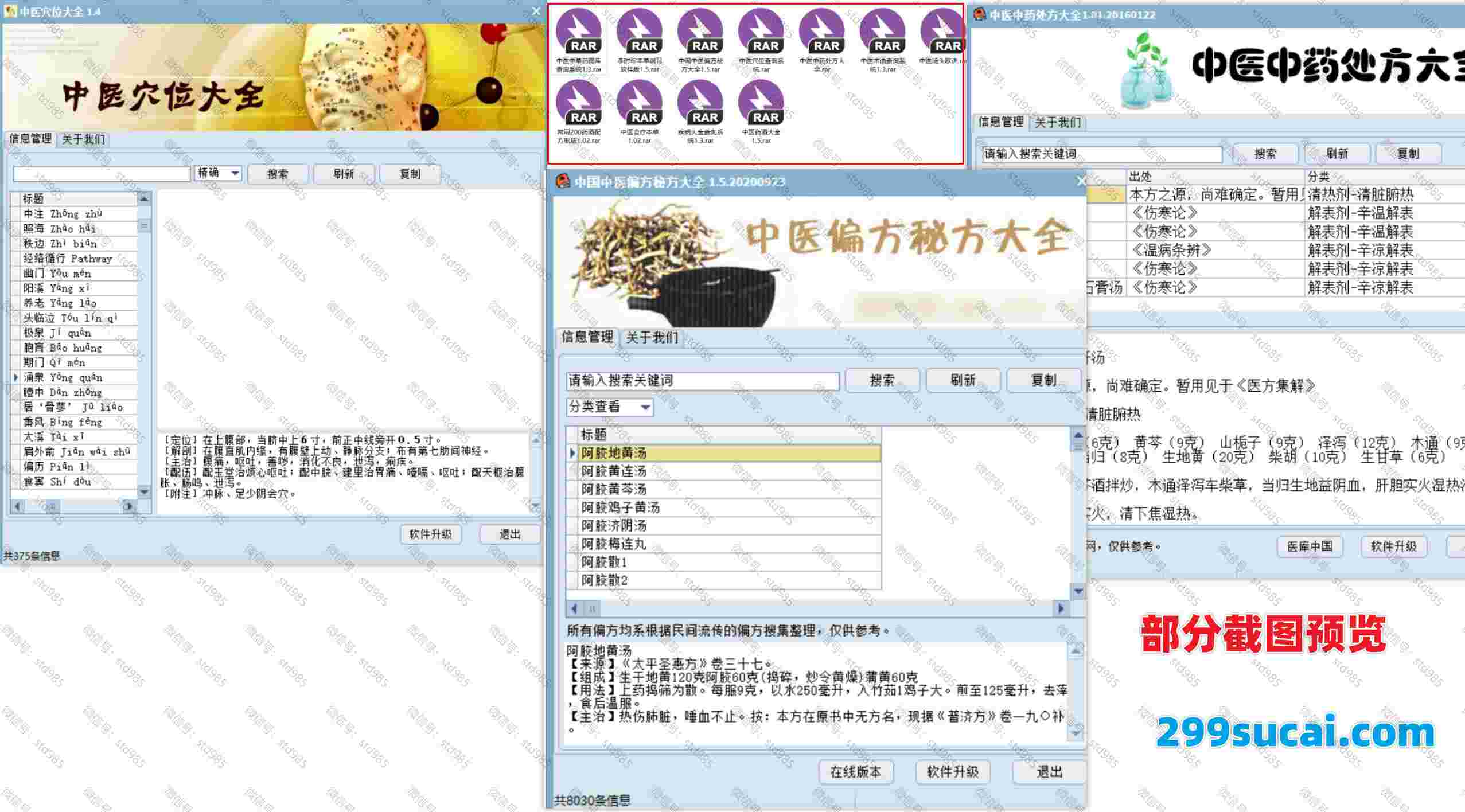Select the 中医中药处方大全.rar archive
This screenshot has height=812, width=1465.
point(822,41)
